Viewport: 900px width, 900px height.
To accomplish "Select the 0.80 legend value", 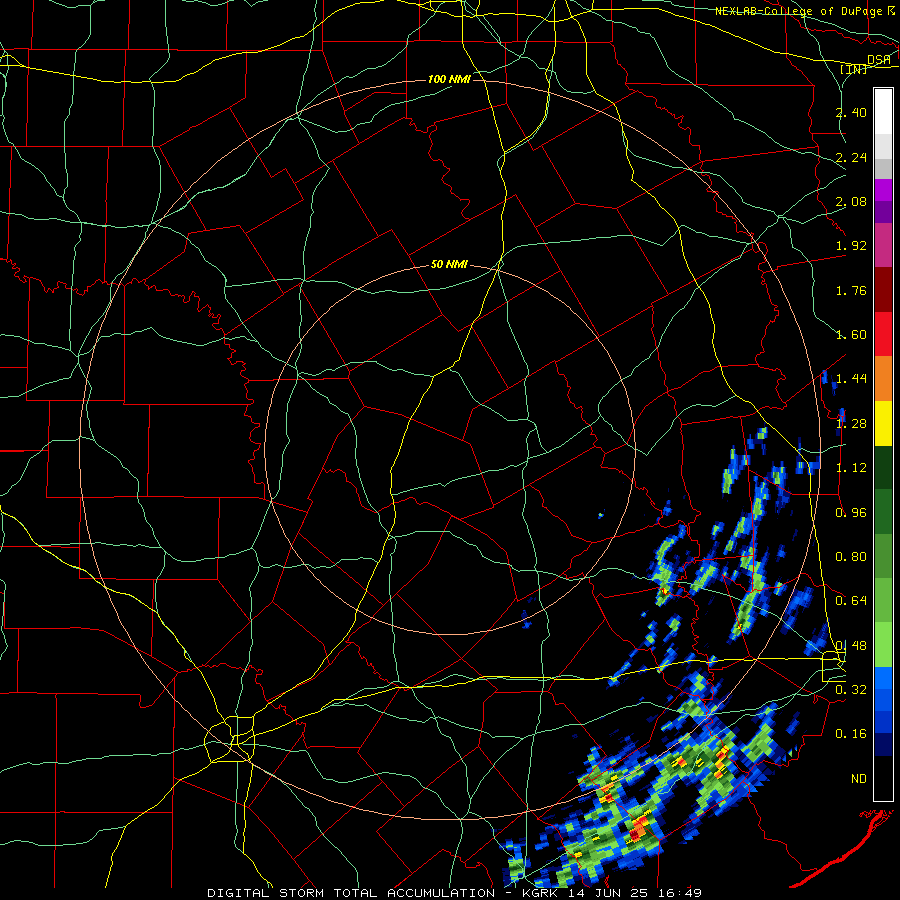I will point(851,557).
